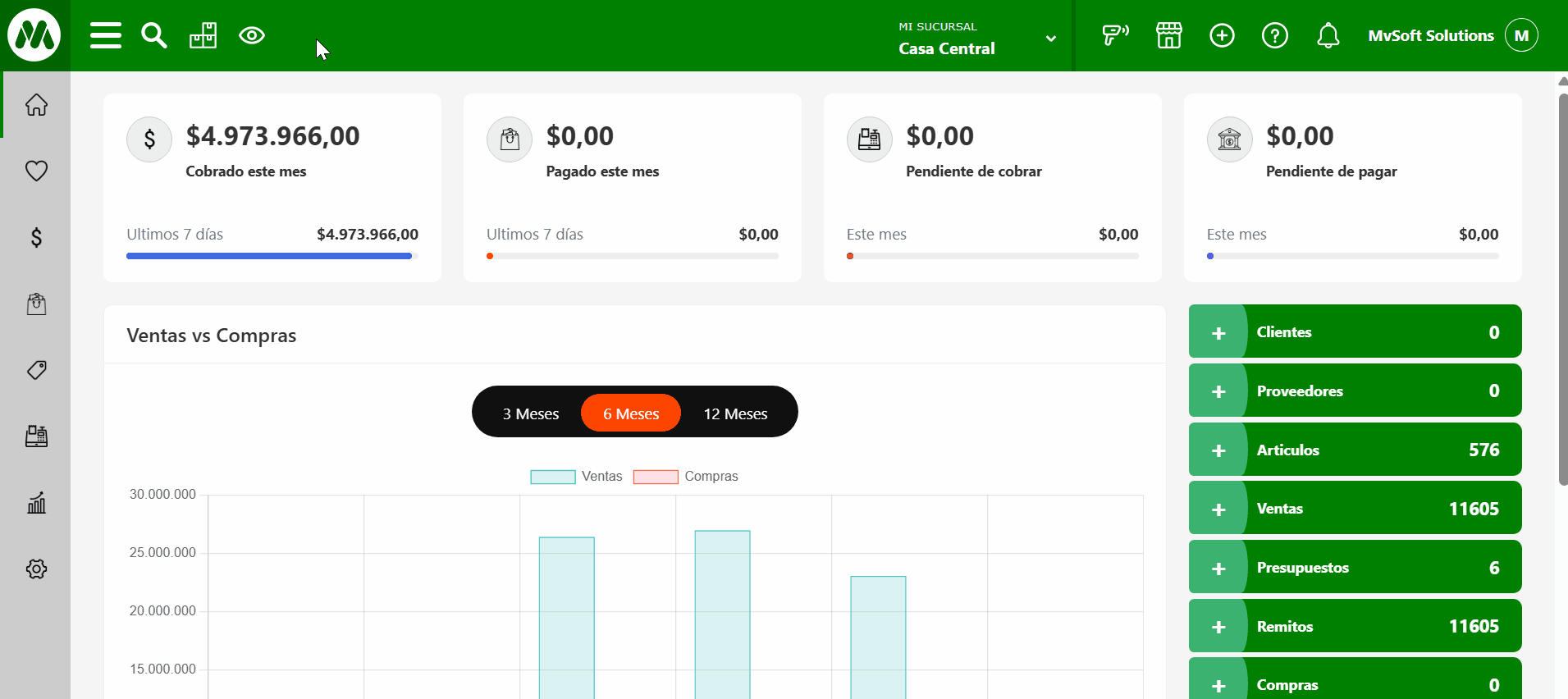The height and width of the screenshot is (699, 1568).
Task: Open the MvSoft Solutions user menu
Action: 1452,35
